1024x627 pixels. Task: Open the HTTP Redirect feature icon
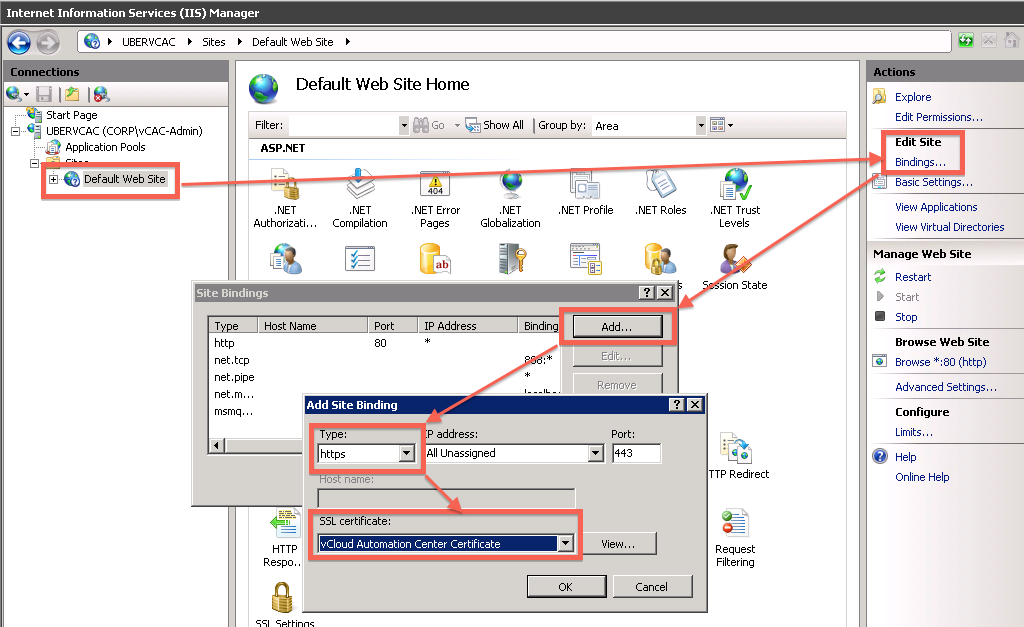pyautogui.click(x=736, y=449)
